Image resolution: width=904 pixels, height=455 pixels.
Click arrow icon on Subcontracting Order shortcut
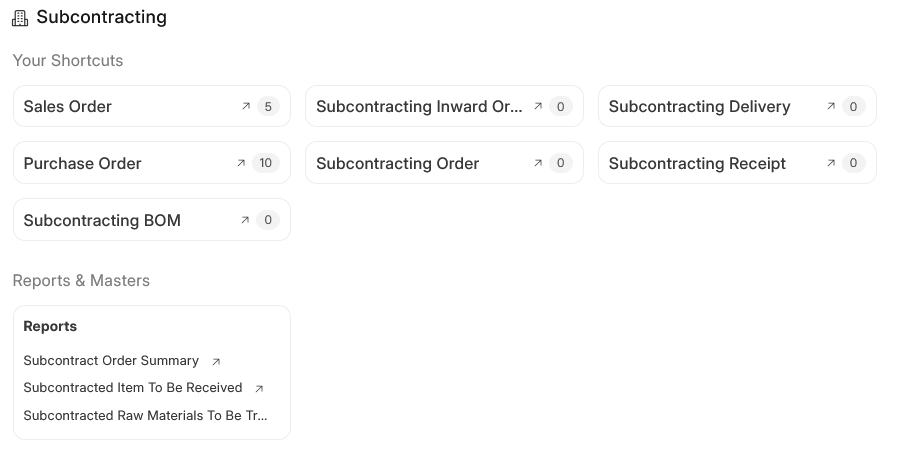(x=538, y=163)
